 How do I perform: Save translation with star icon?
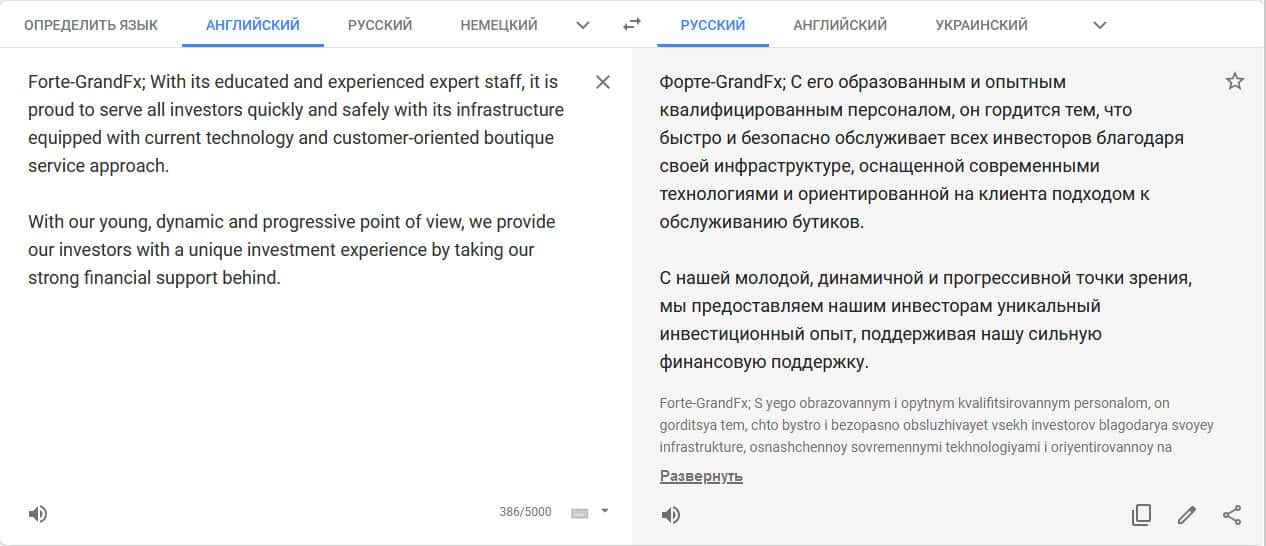point(1235,82)
